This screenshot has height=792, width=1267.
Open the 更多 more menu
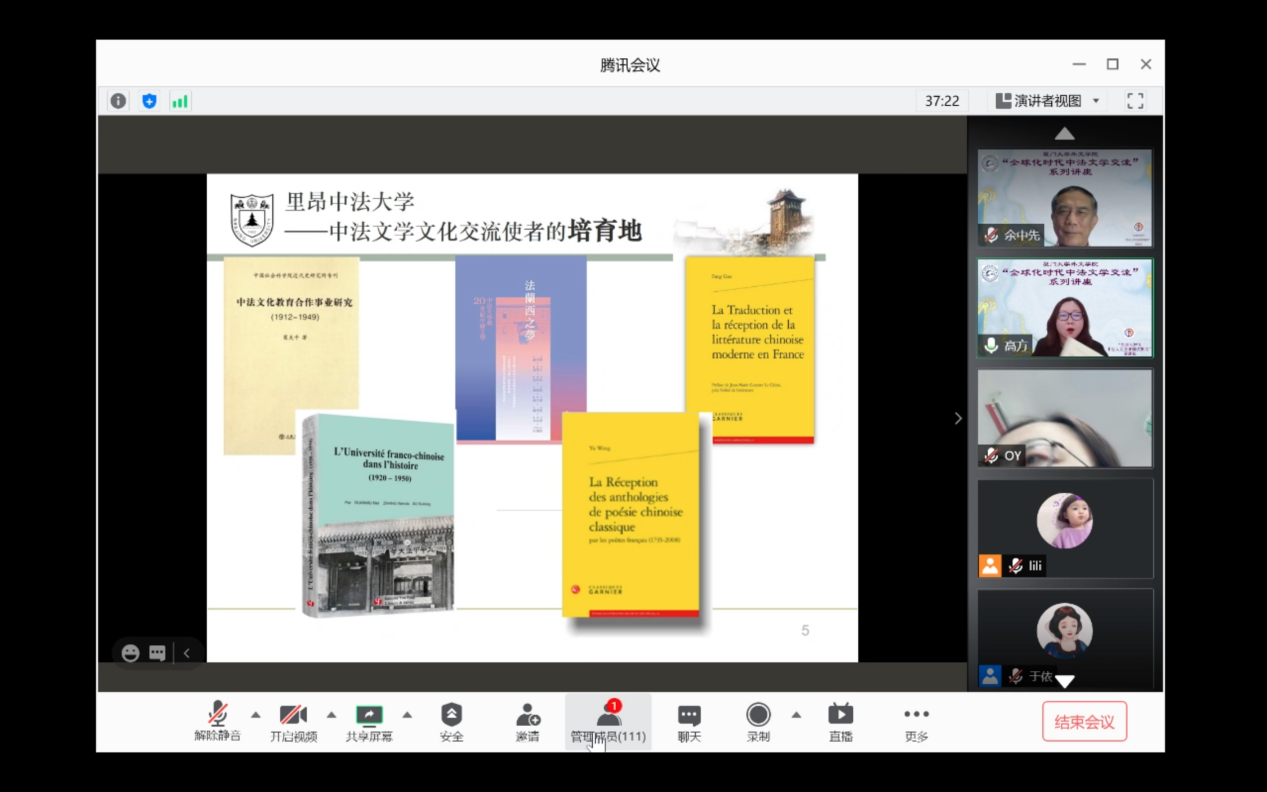(916, 722)
